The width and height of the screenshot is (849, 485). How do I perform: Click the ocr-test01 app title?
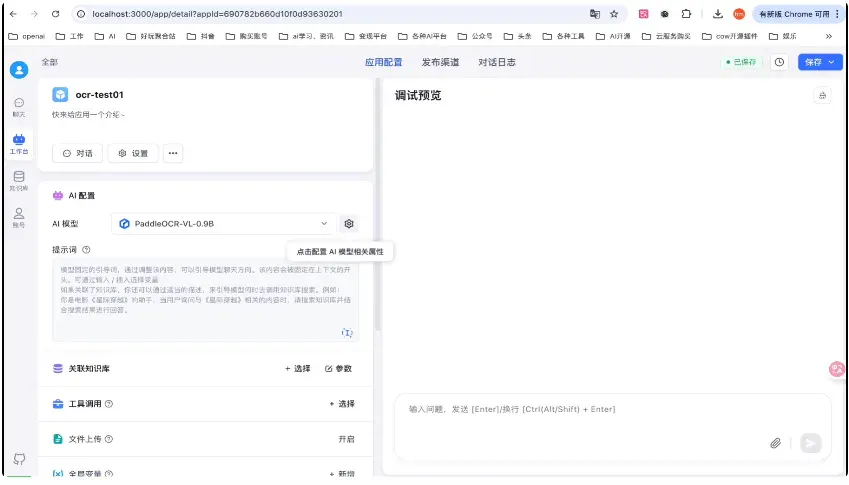point(100,95)
